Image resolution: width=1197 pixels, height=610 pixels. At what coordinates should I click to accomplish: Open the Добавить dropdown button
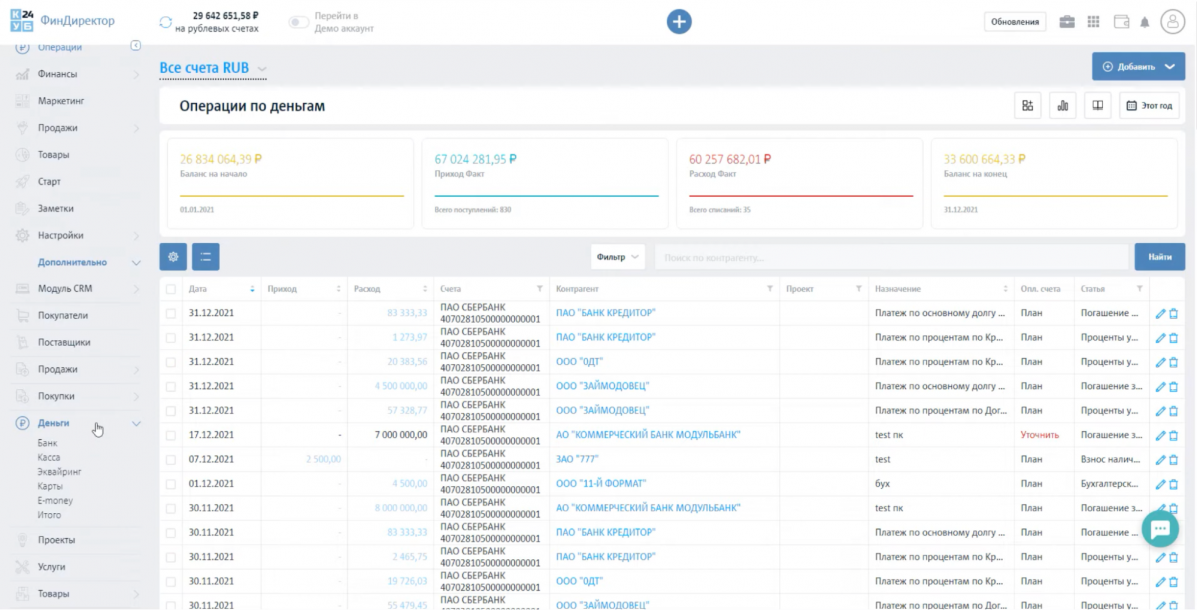(x=1138, y=67)
